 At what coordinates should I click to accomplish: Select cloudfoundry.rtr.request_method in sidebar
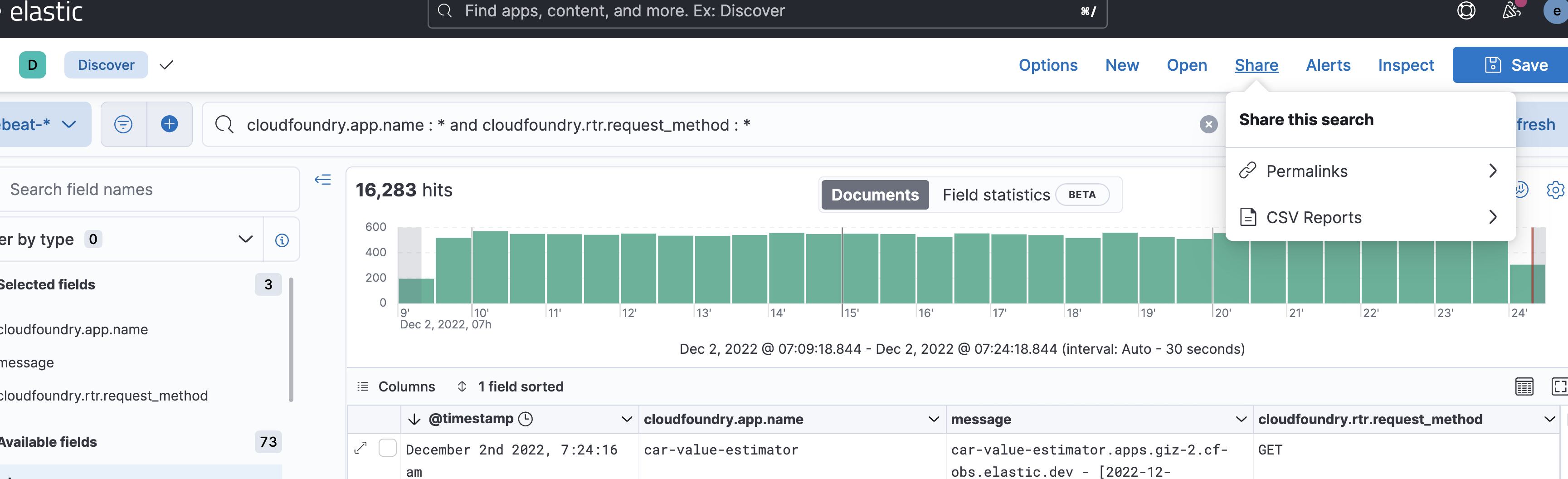pos(103,396)
